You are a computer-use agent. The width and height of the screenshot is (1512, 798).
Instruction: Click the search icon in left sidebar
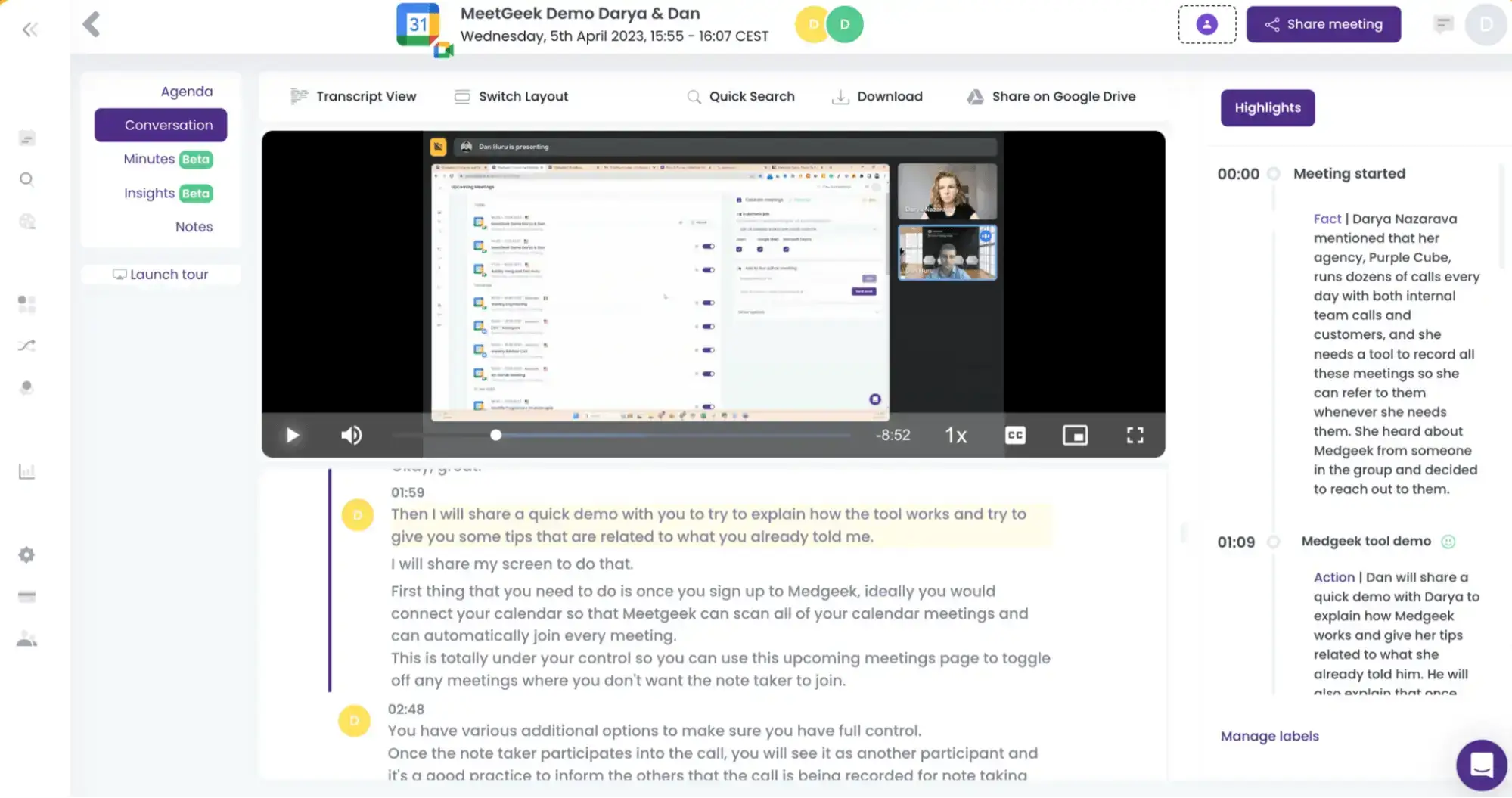click(x=26, y=179)
